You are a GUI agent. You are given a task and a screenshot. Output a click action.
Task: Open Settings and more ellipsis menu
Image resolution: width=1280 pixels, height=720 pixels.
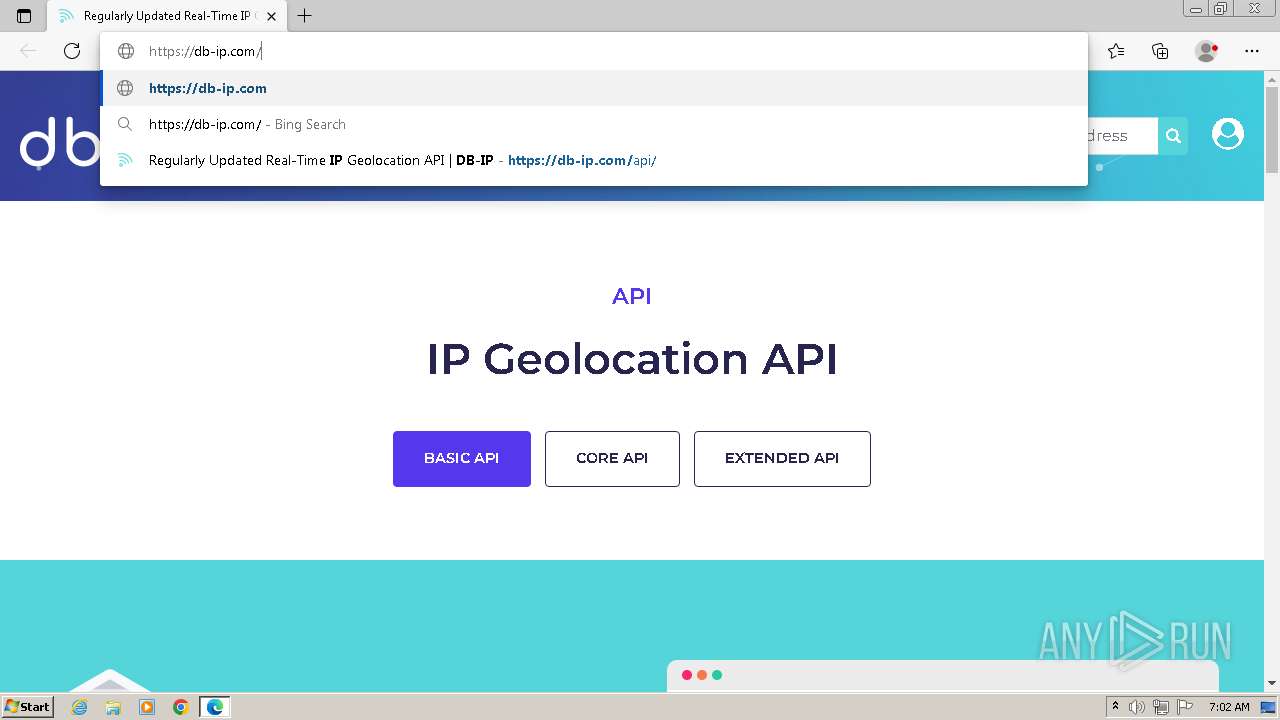coord(1252,51)
